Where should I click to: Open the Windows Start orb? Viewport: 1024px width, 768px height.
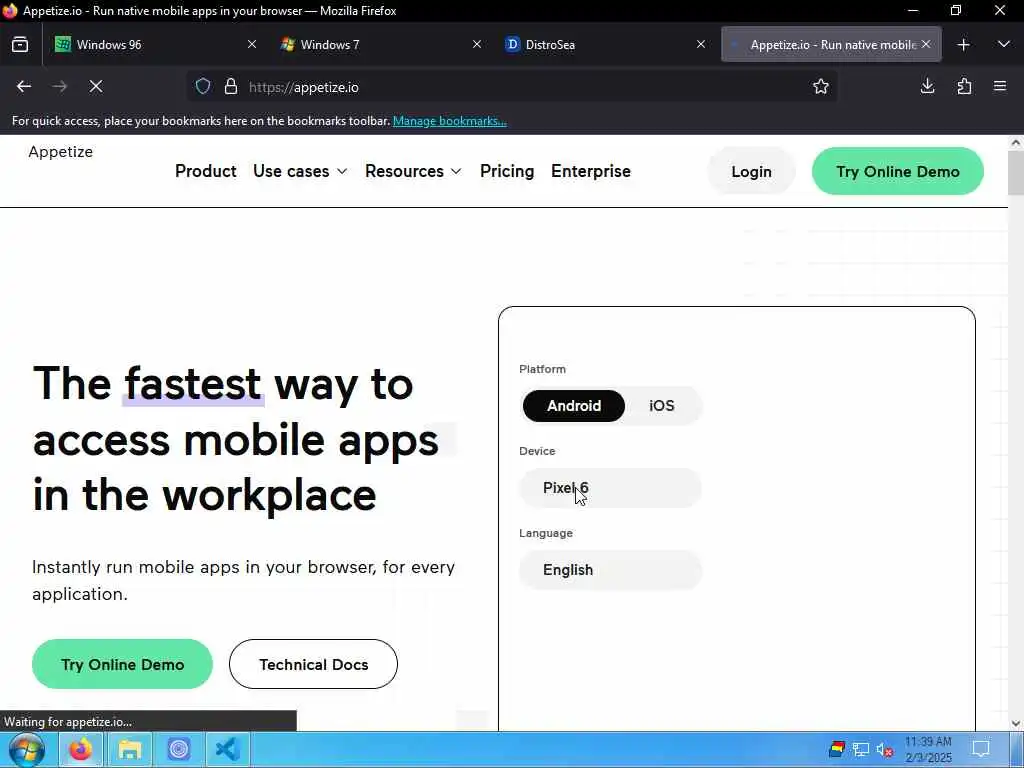(x=27, y=750)
